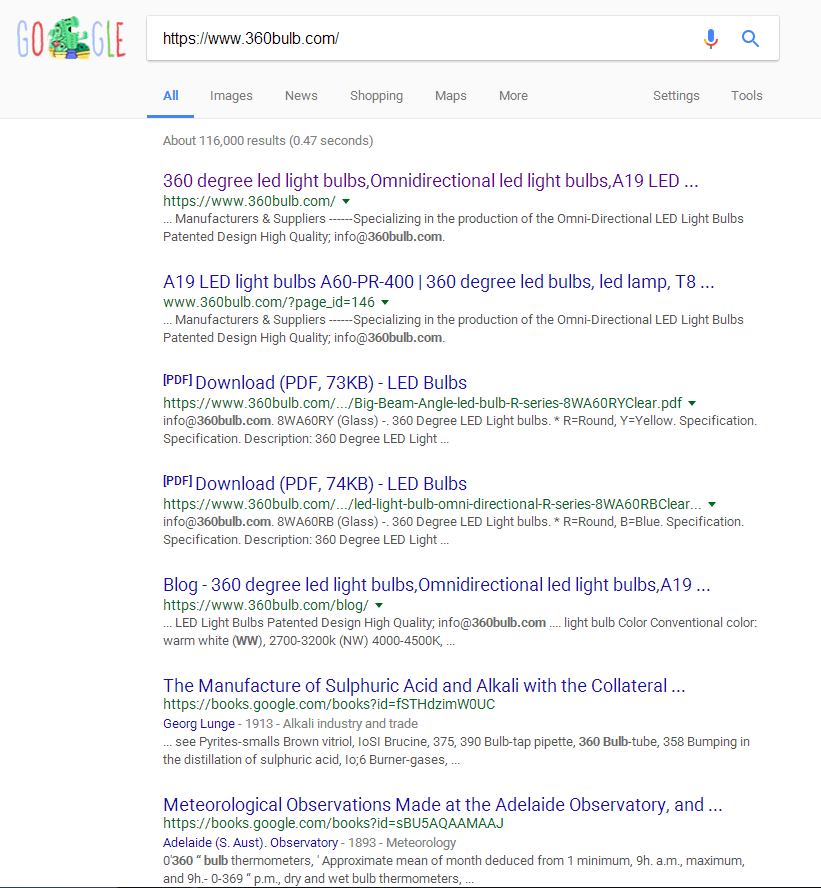
Task: Click the books.google.com sBU5AQAAMAAJ URL text
Action: [x=333, y=823]
